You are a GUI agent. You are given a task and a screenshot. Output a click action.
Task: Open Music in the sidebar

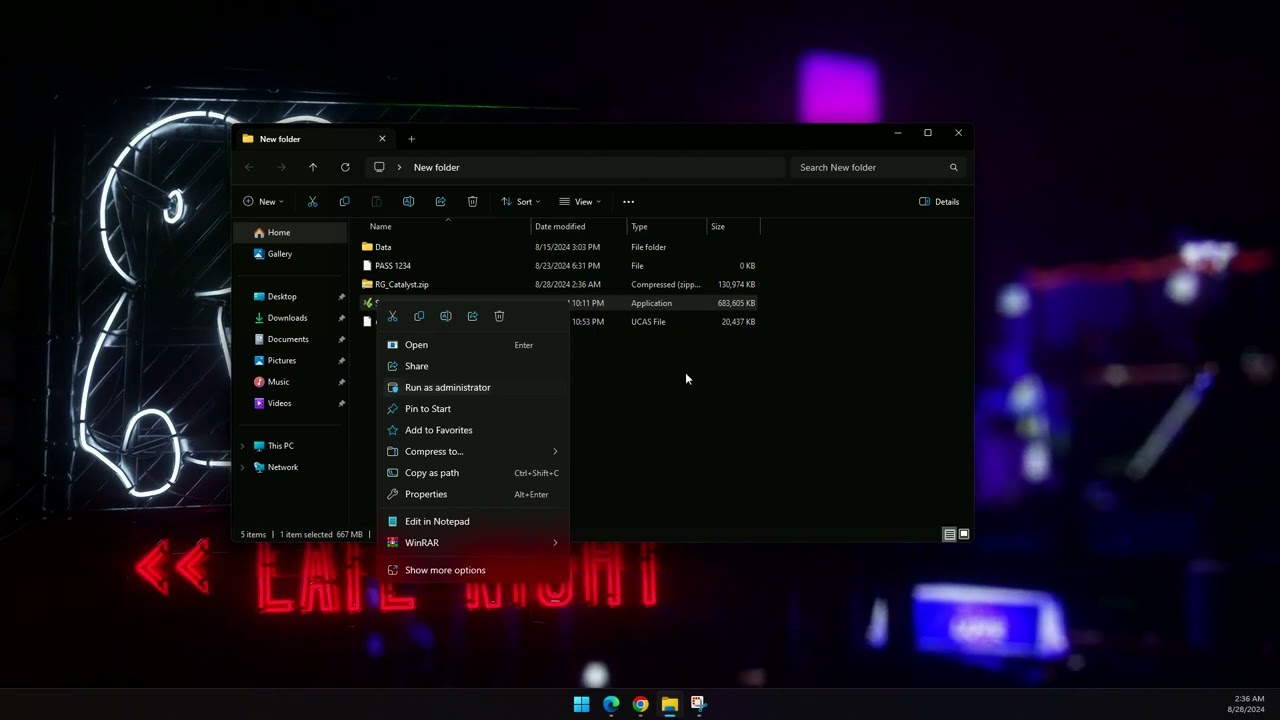[x=290, y=382]
